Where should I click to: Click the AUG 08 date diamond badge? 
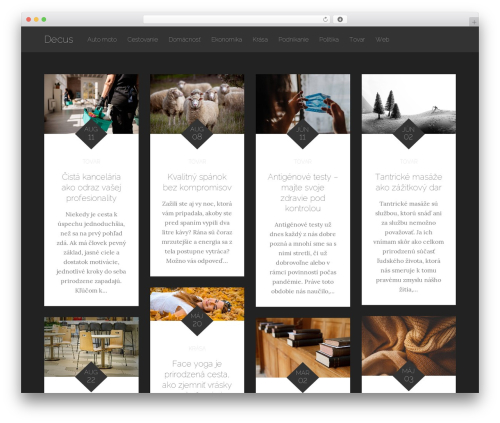coord(197,133)
